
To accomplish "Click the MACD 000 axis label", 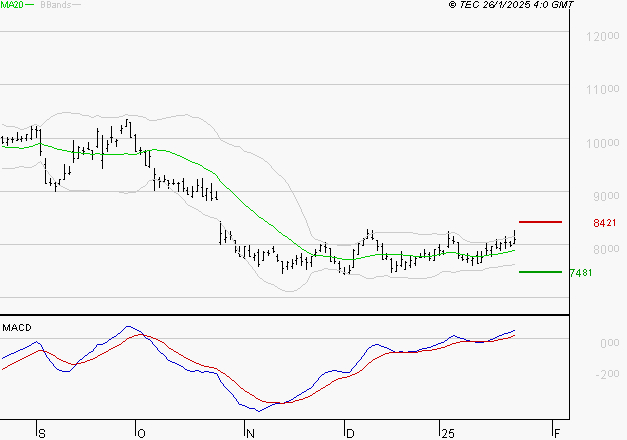I will click(x=609, y=343).
